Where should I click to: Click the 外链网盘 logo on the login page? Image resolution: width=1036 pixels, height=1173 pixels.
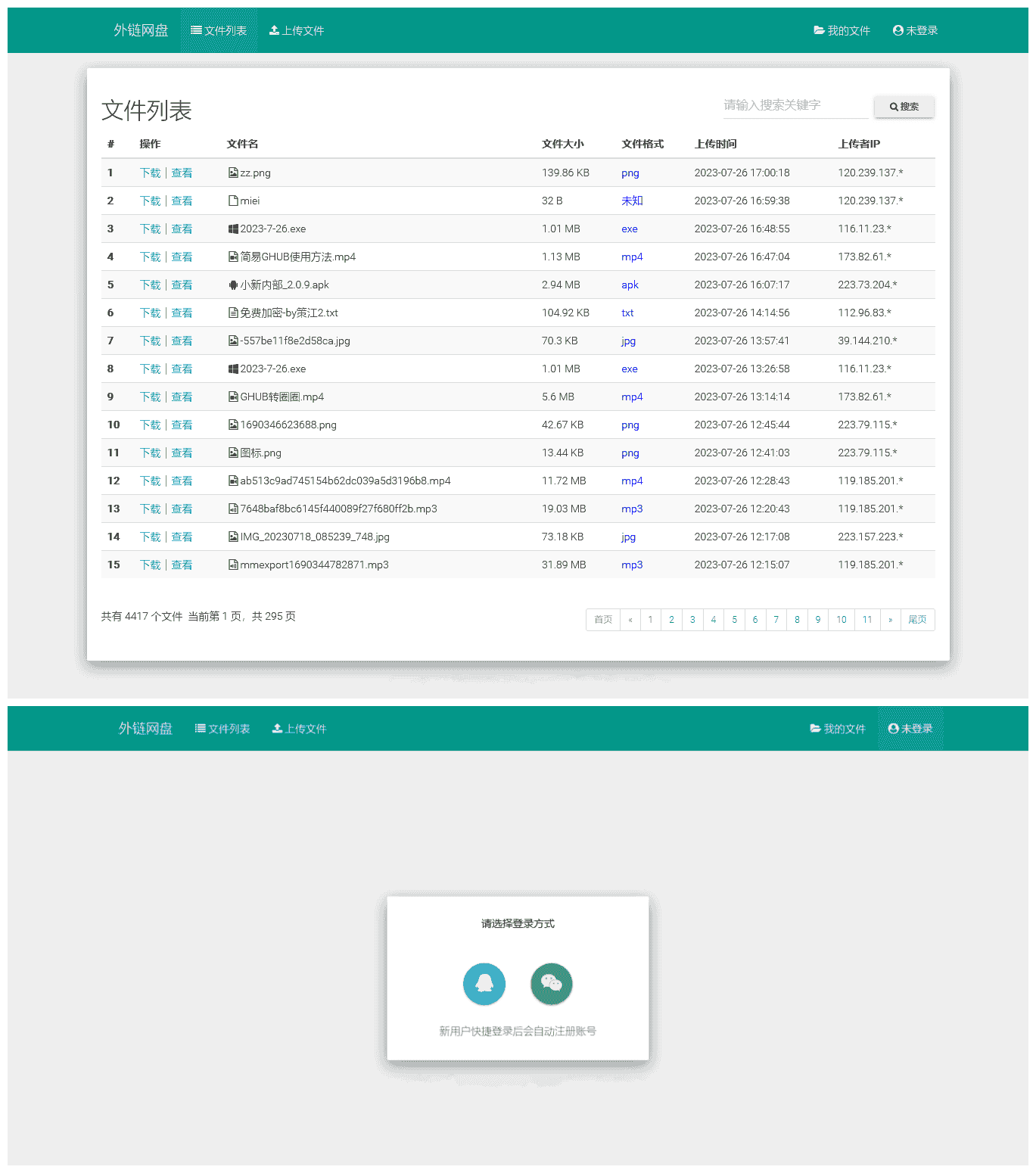tap(145, 729)
